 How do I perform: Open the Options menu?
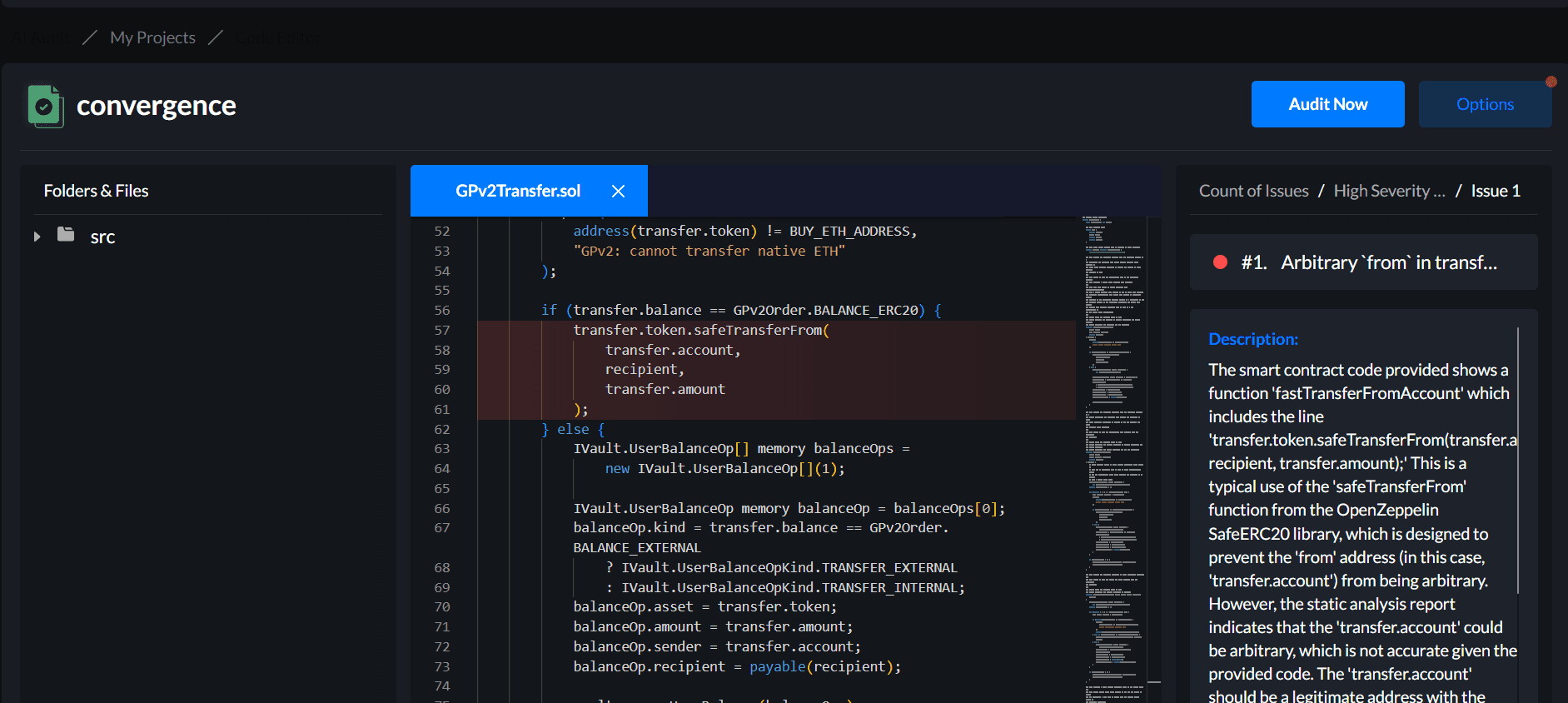pos(1484,105)
